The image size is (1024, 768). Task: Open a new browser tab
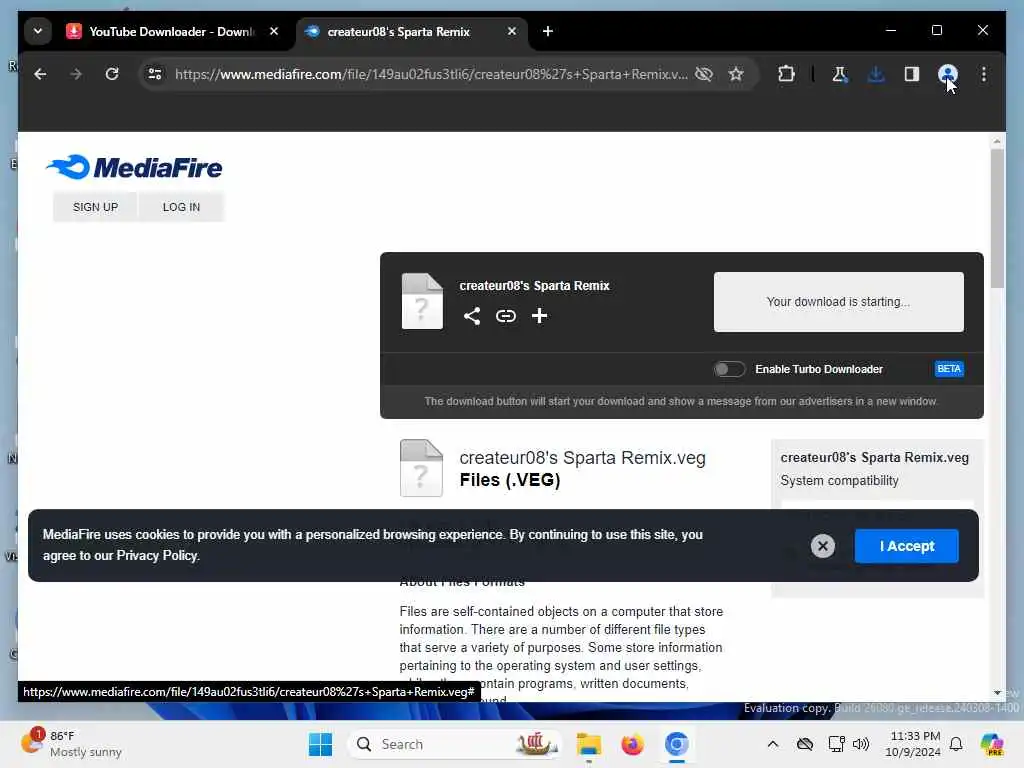point(548,31)
